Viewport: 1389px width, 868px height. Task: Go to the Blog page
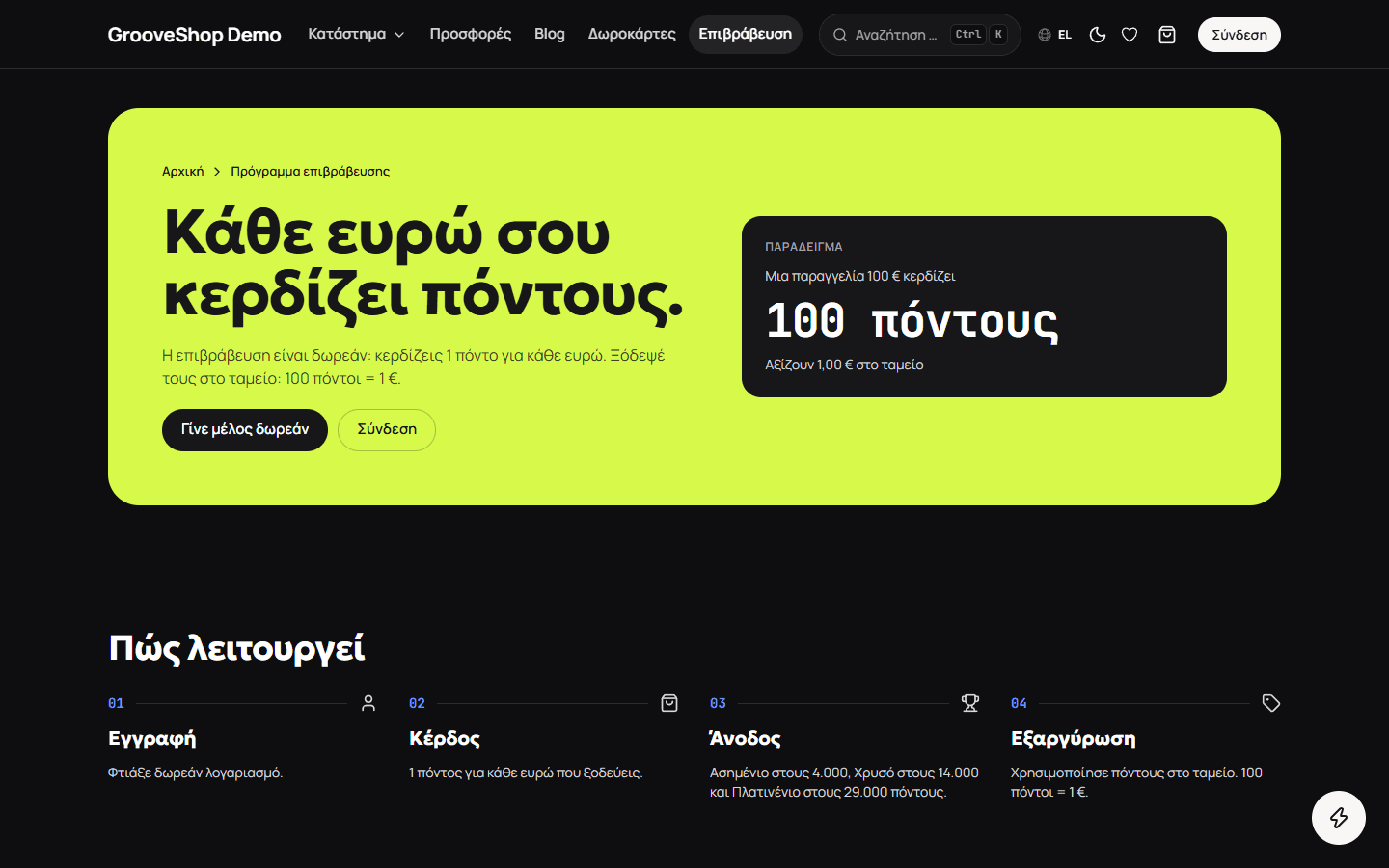[550, 34]
